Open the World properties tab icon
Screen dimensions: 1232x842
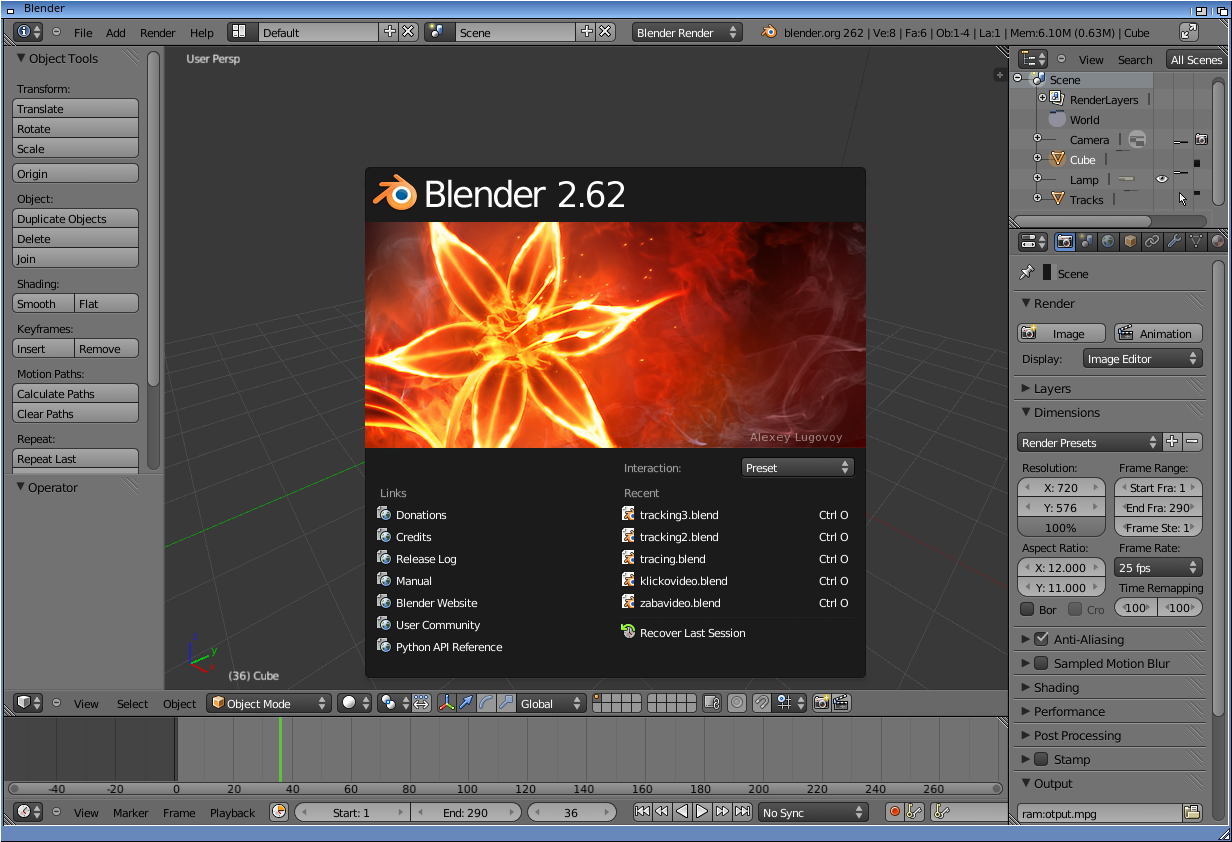coord(1108,242)
